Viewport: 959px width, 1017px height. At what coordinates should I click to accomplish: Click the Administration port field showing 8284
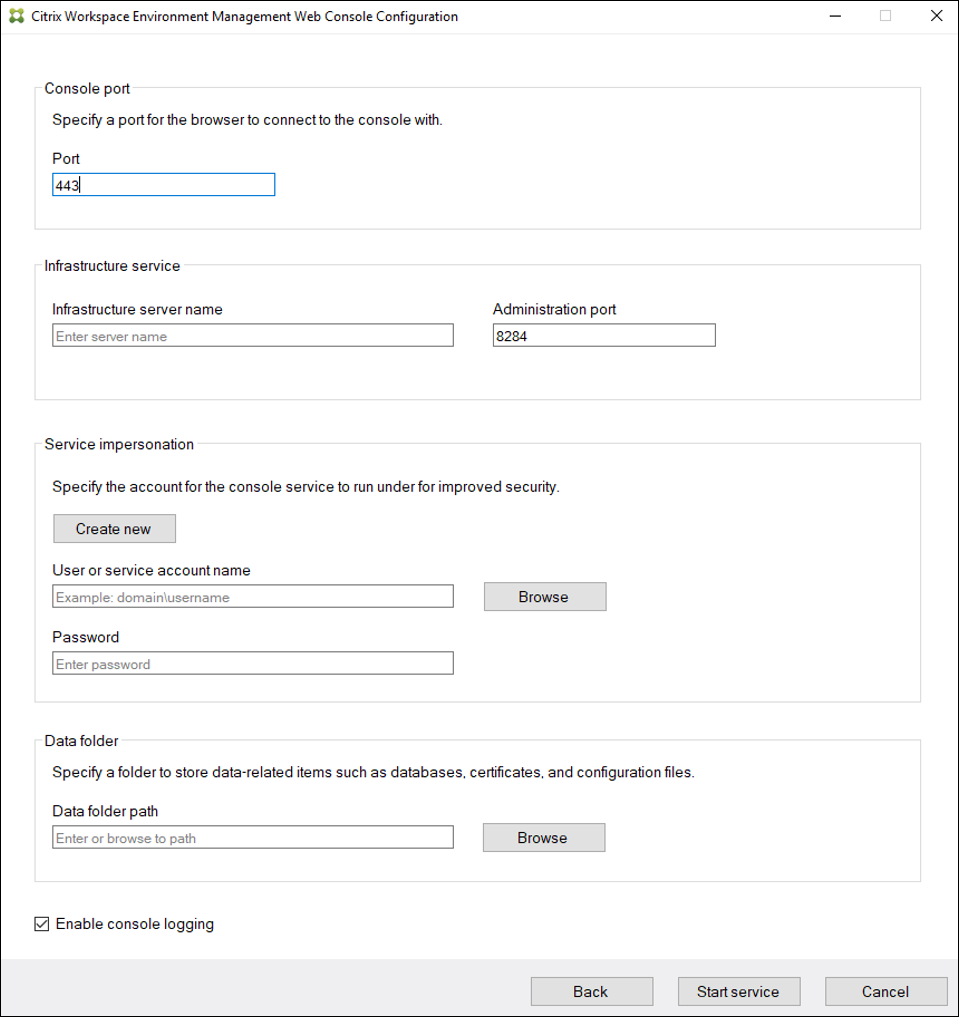pyautogui.click(x=604, y=335)
